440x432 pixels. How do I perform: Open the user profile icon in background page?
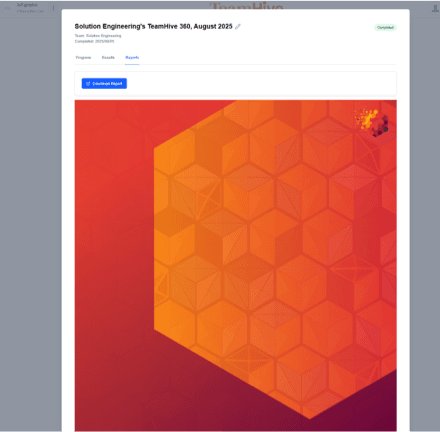tap(435, 8)
